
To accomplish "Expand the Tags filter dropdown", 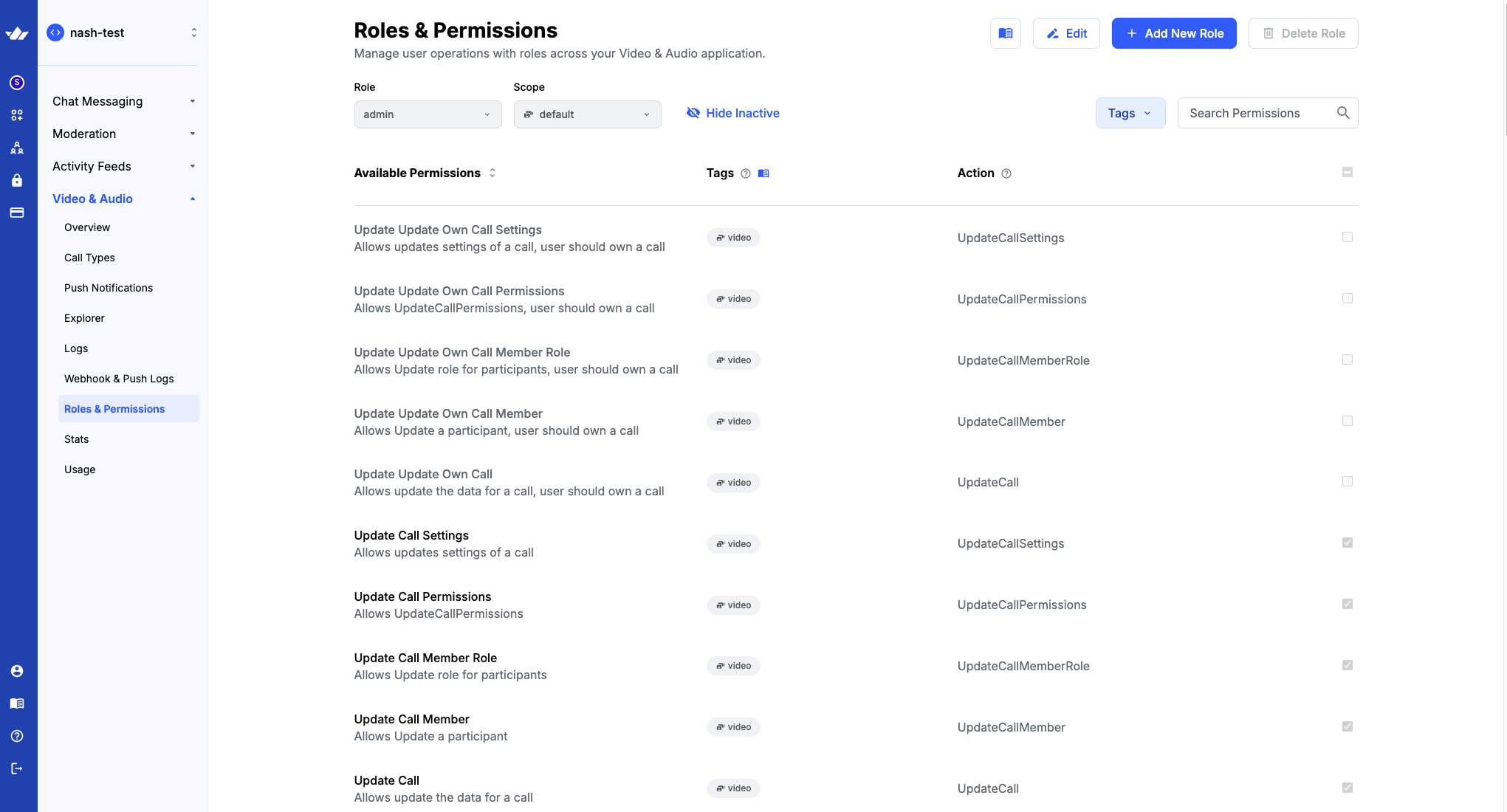I will click(1130, 113).
